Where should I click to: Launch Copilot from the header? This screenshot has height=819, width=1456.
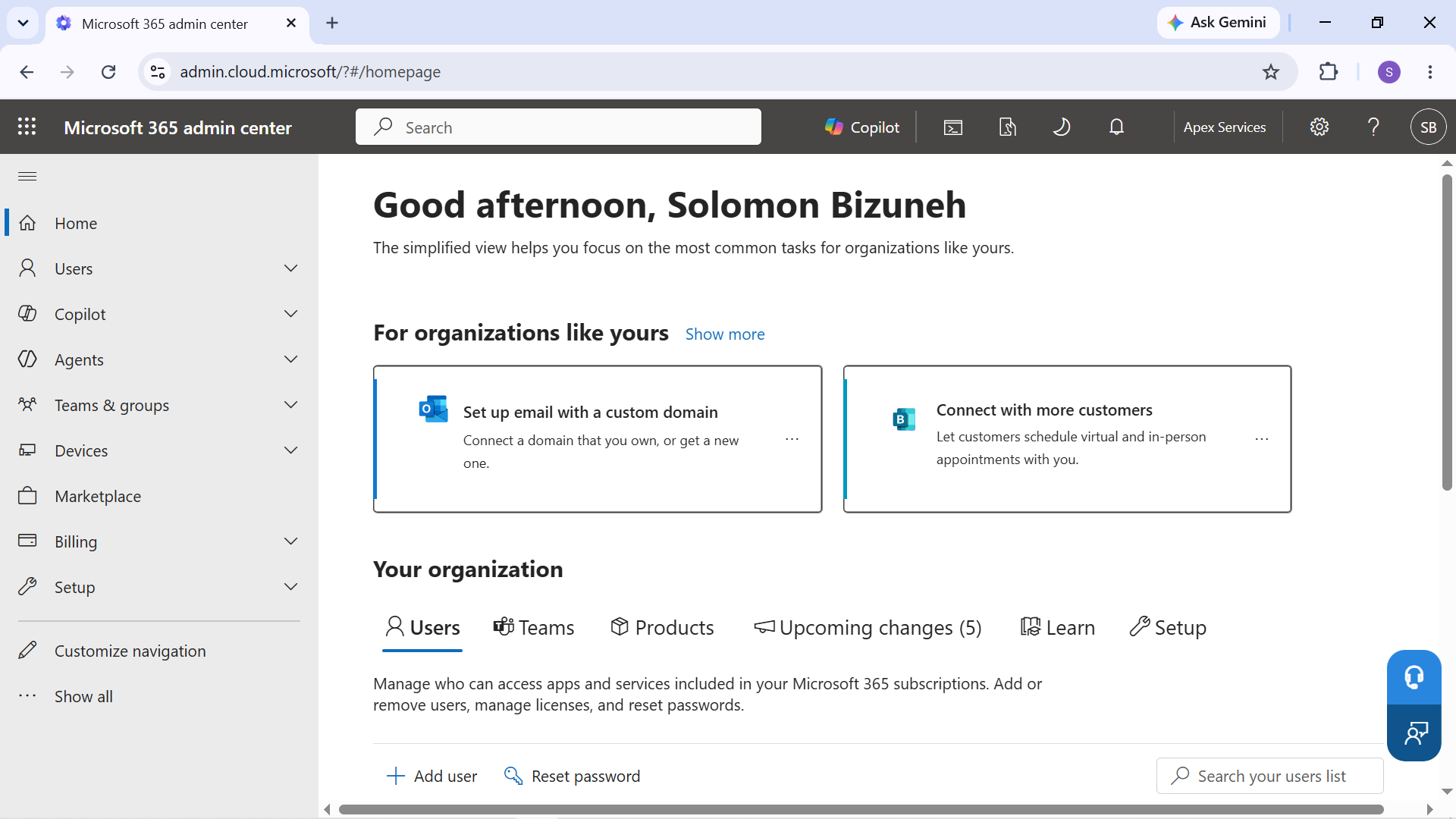coord(862,127)
